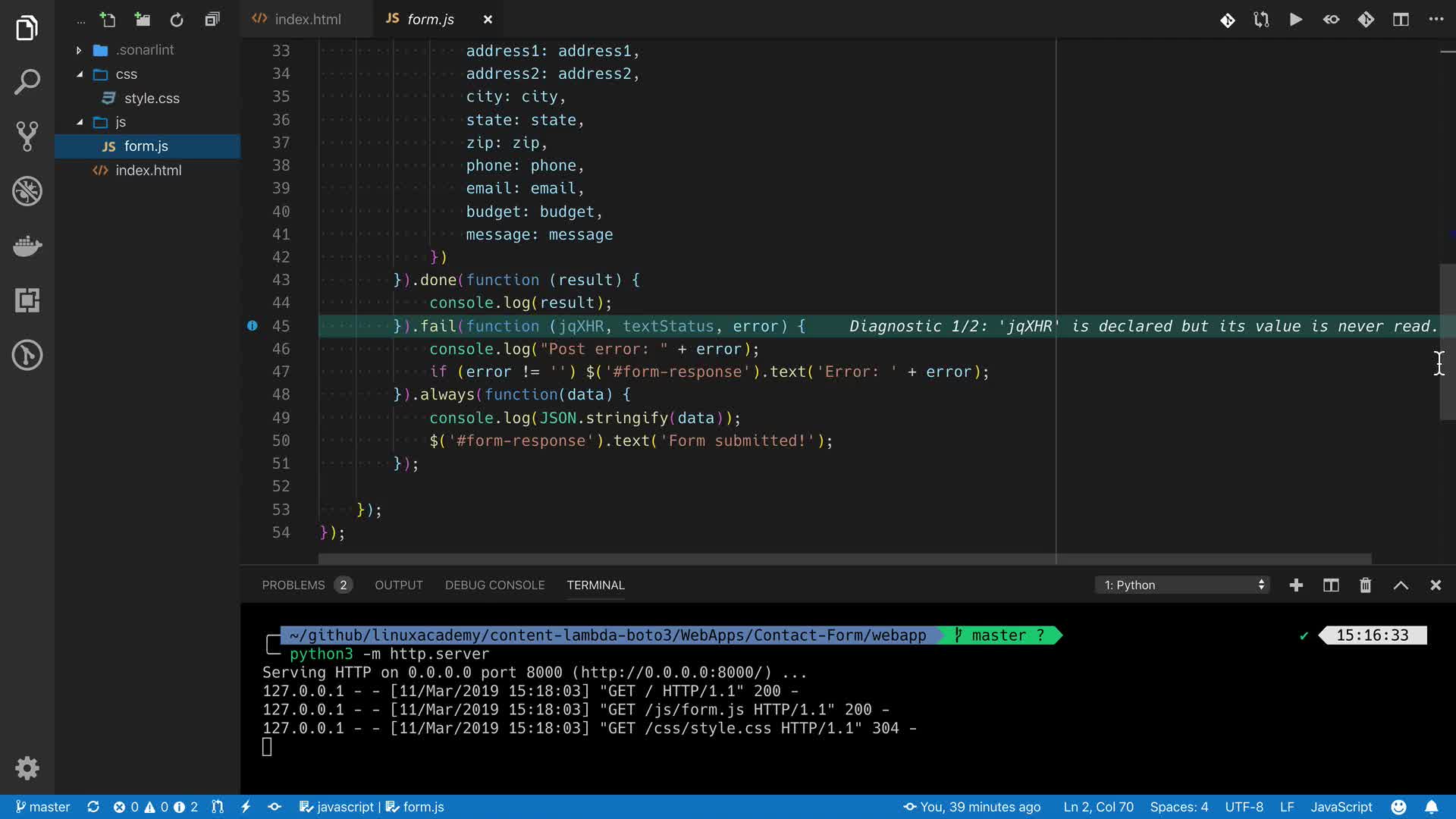Viewport: 1456px width, 819px height.
Task: Switch to the PROBLEMS panel tab
Action: 293,585
